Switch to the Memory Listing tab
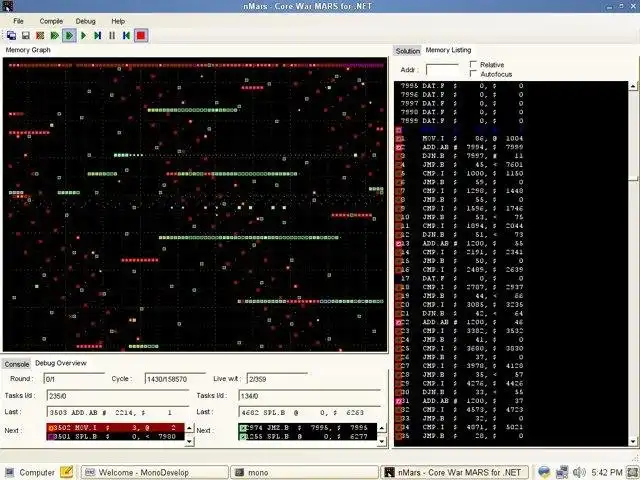 (448, 50)
